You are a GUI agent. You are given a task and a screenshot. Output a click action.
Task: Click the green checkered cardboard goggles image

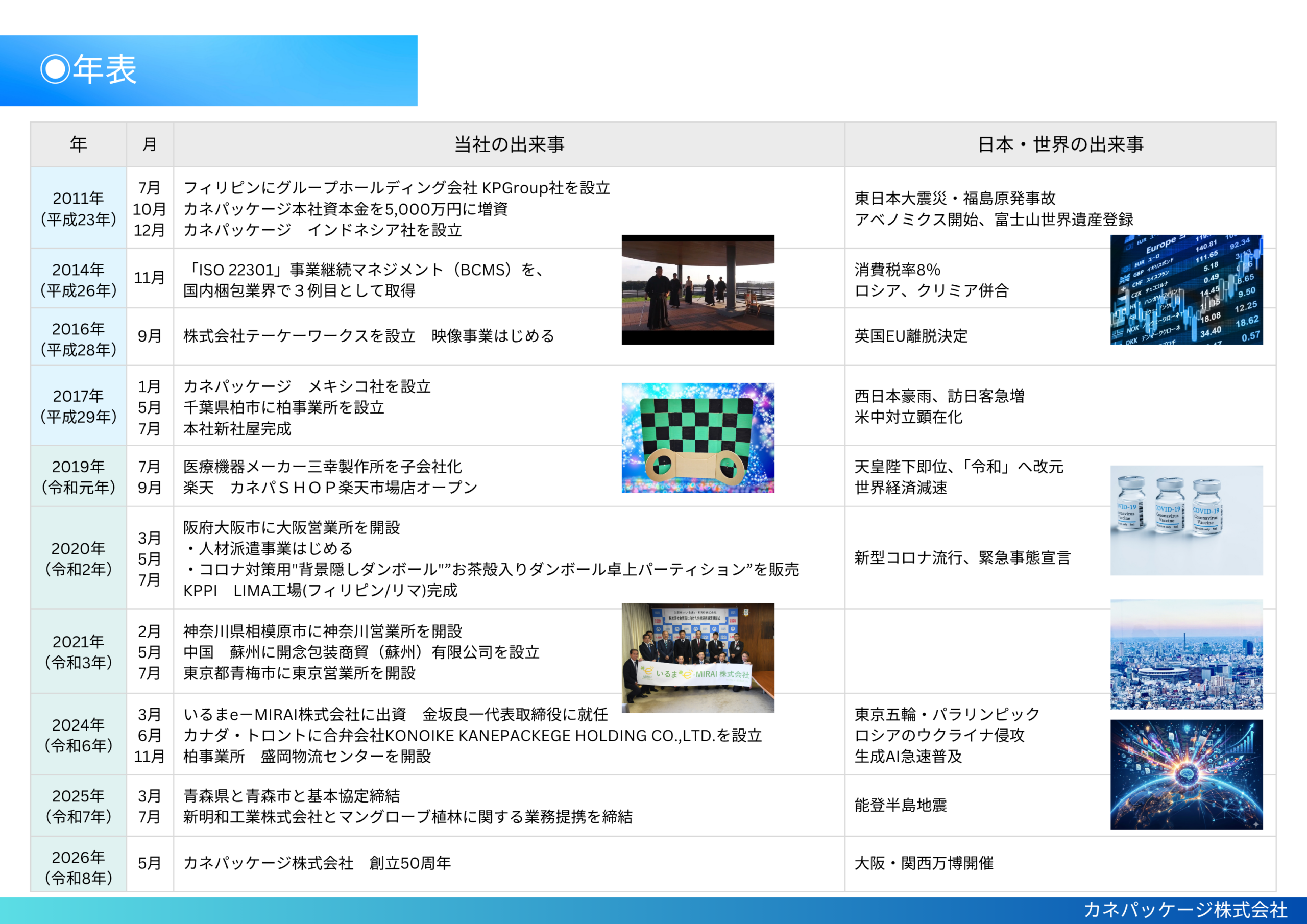pyautogui.click(x=697, y=437)
